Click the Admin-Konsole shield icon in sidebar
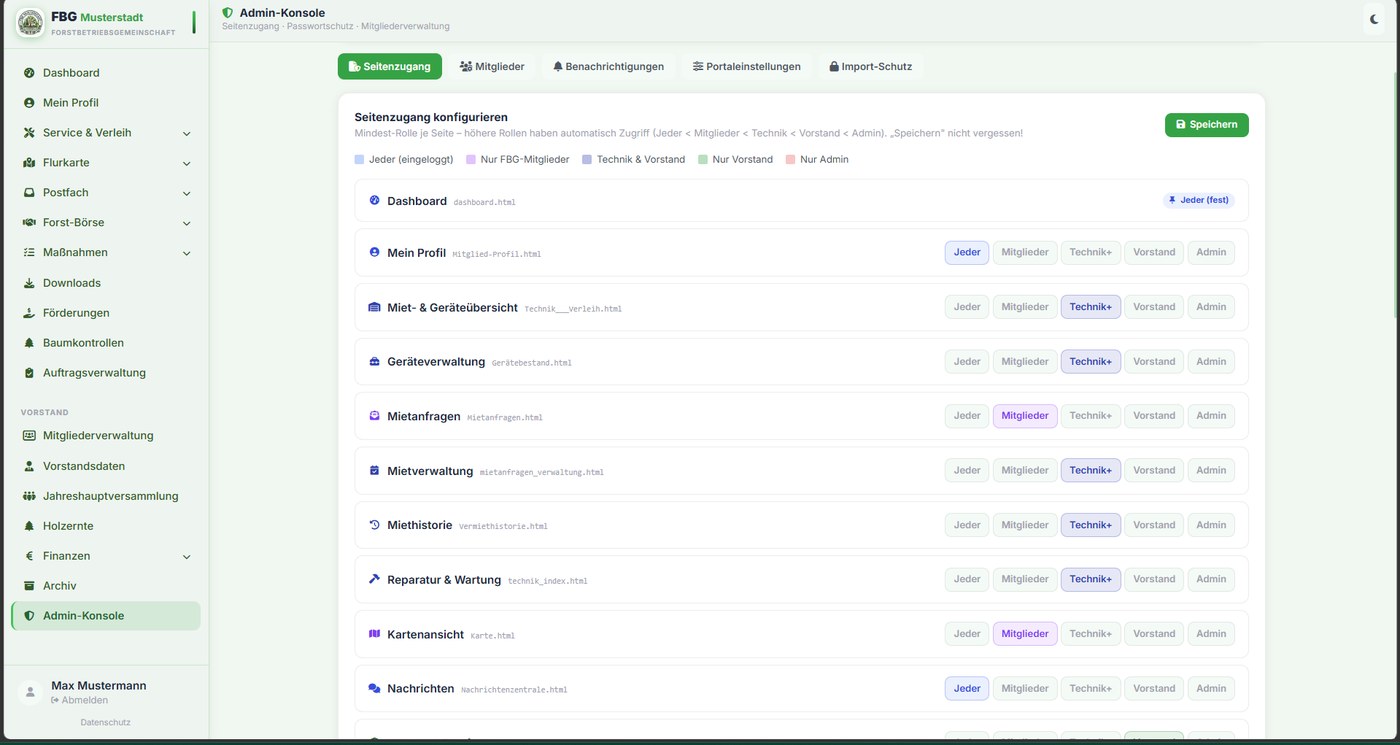Screen dimensions: 1400x745 (x=29, y=616)
